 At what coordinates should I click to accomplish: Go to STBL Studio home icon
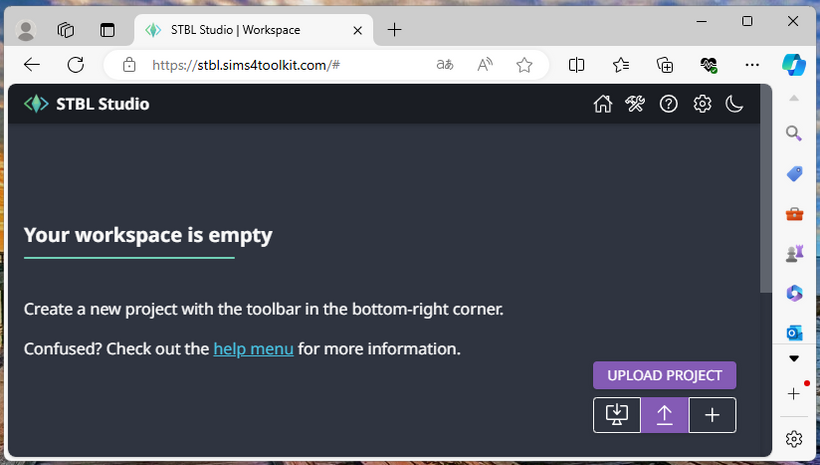[602, 104]
